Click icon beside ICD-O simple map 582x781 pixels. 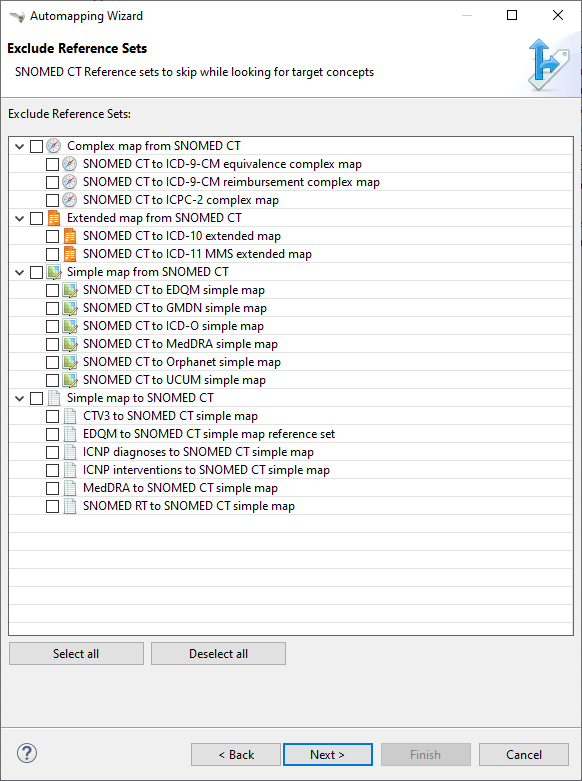point(70,326)
